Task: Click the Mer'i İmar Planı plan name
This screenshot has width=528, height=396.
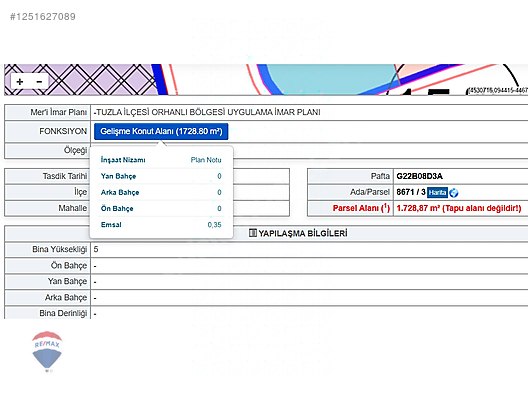Action: point(207,112)
